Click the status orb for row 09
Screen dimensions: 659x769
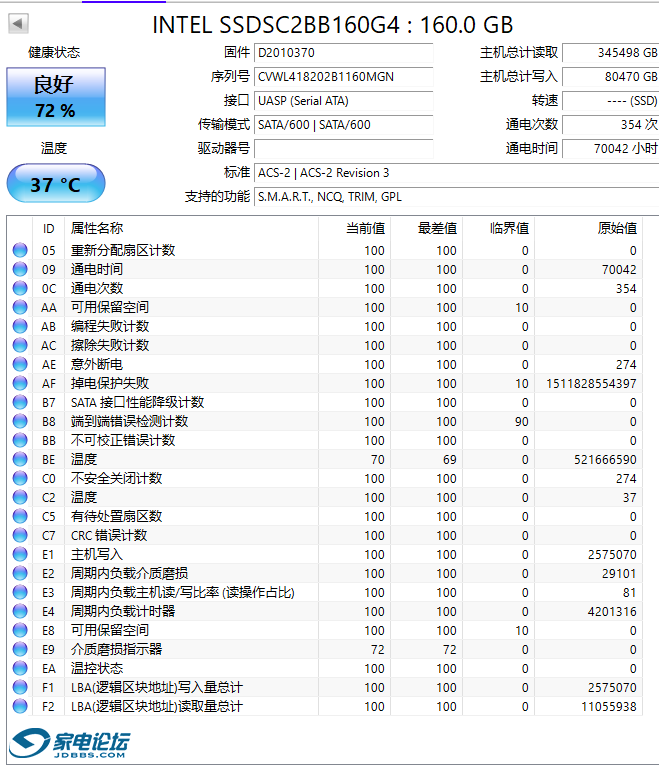point(20,269)
